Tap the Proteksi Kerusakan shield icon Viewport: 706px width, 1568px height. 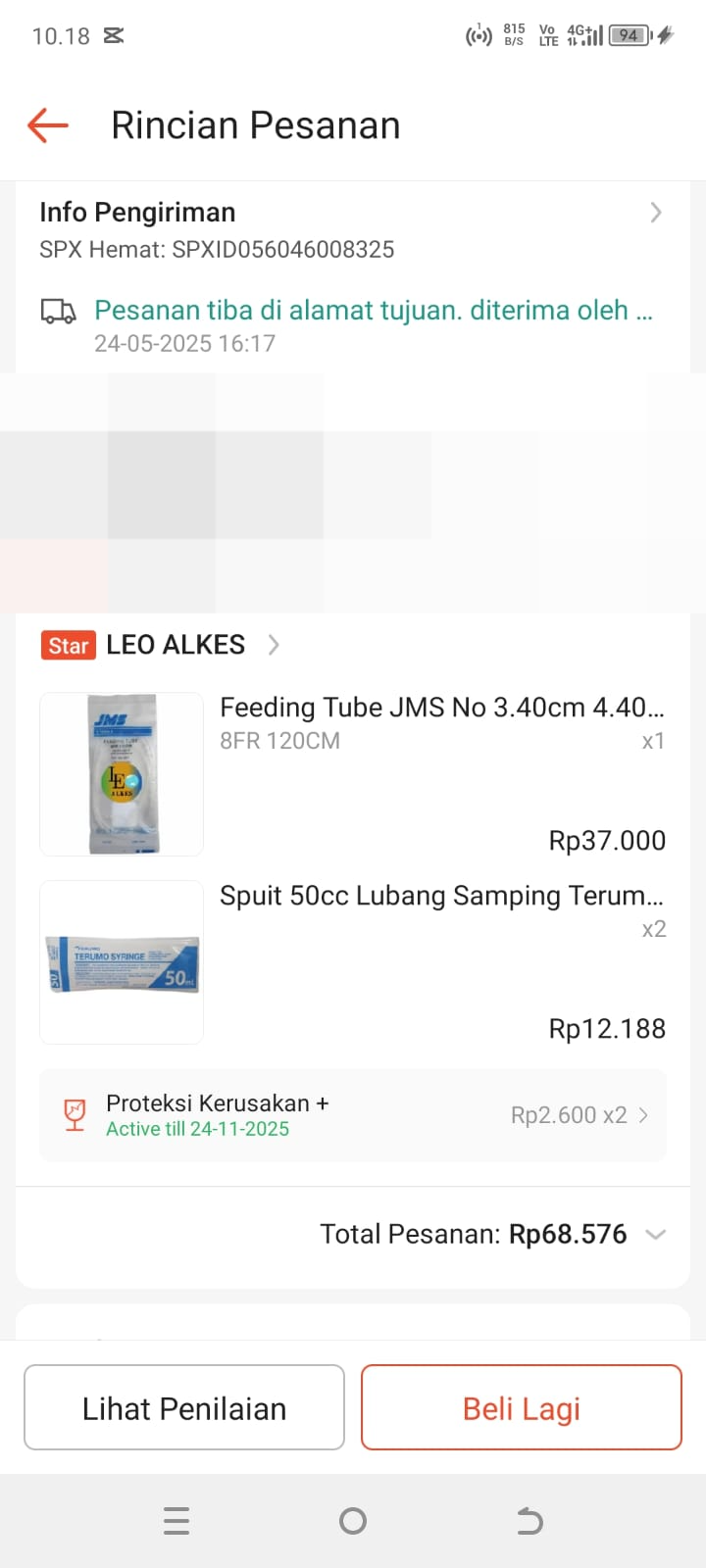[x=75, y=1115]
